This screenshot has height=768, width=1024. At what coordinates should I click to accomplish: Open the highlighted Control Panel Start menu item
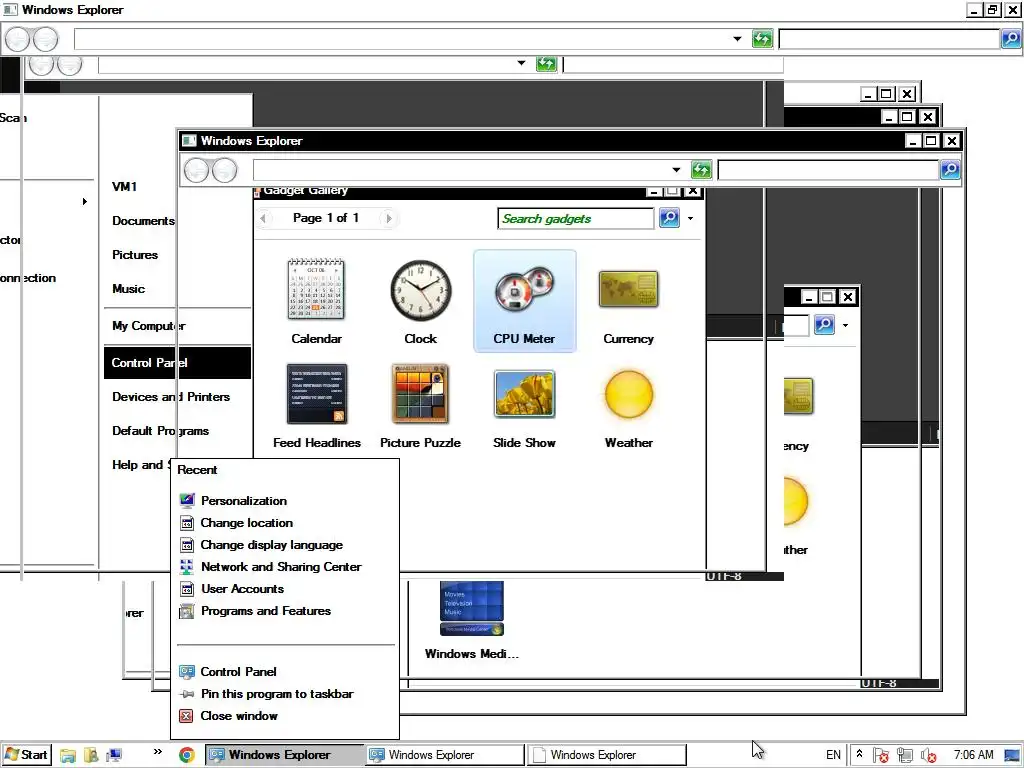177,363
